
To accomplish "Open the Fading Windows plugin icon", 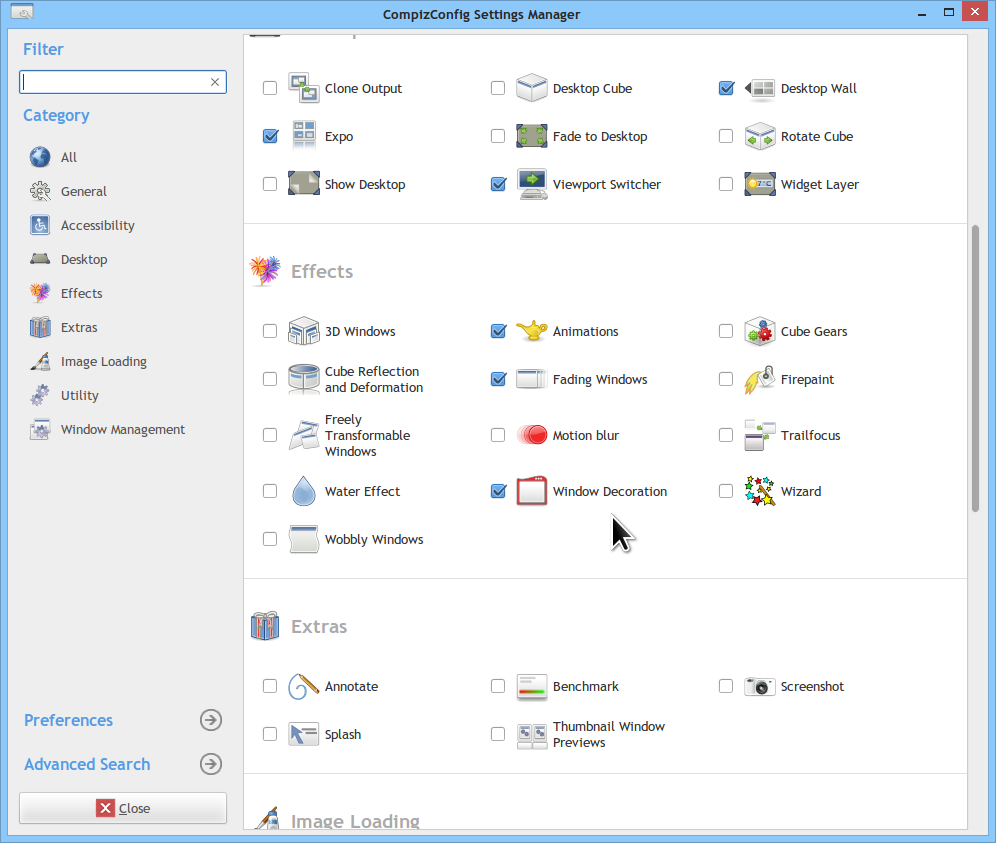I will click(x=532, y=379).
